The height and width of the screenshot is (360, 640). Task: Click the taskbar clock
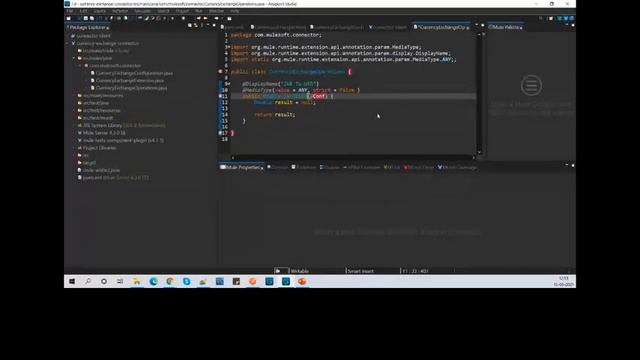click(x=564, y=281)
